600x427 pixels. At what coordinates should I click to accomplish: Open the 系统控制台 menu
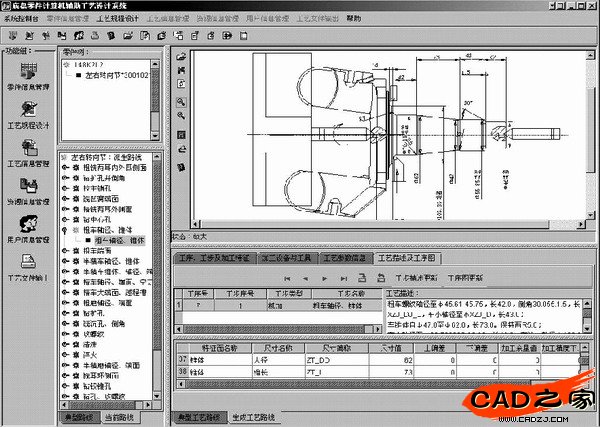pos(22,19)
